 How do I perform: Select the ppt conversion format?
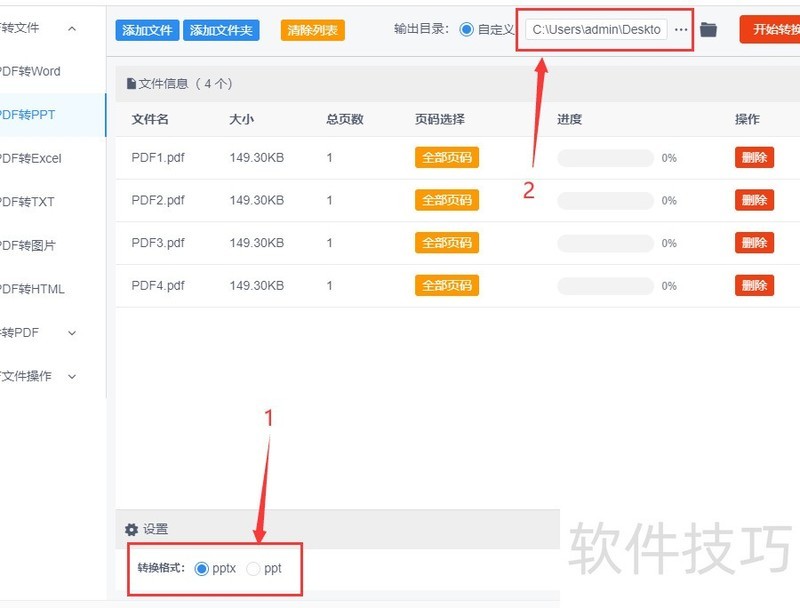click(x=252, y=569)
